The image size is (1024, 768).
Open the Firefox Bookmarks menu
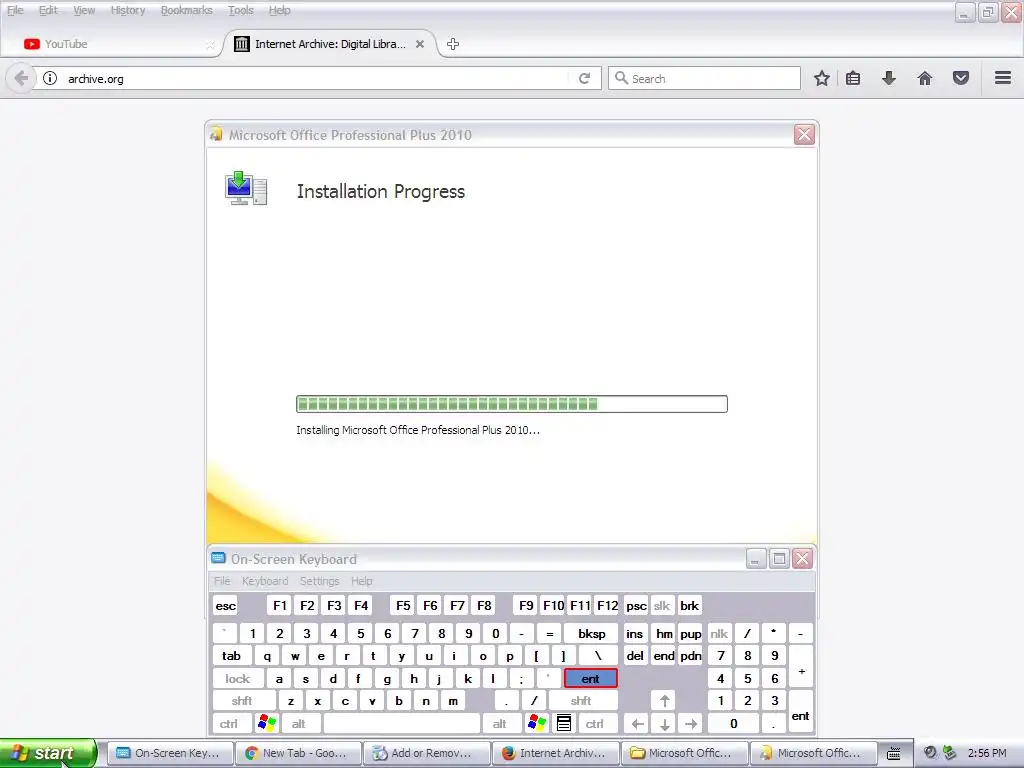pos(187,10)
